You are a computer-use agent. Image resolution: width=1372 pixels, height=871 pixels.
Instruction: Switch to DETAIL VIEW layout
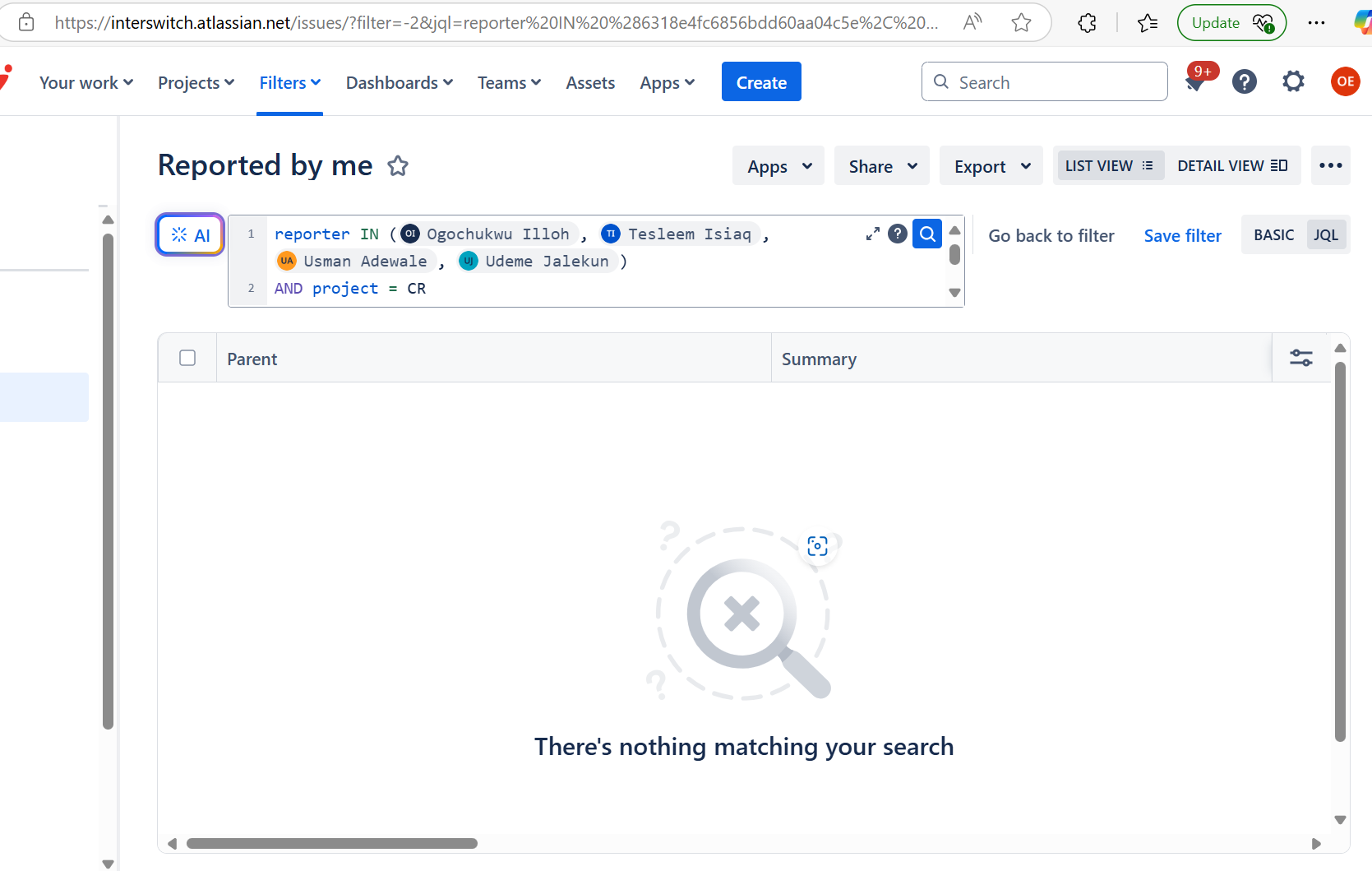[x=1231, y=165]
